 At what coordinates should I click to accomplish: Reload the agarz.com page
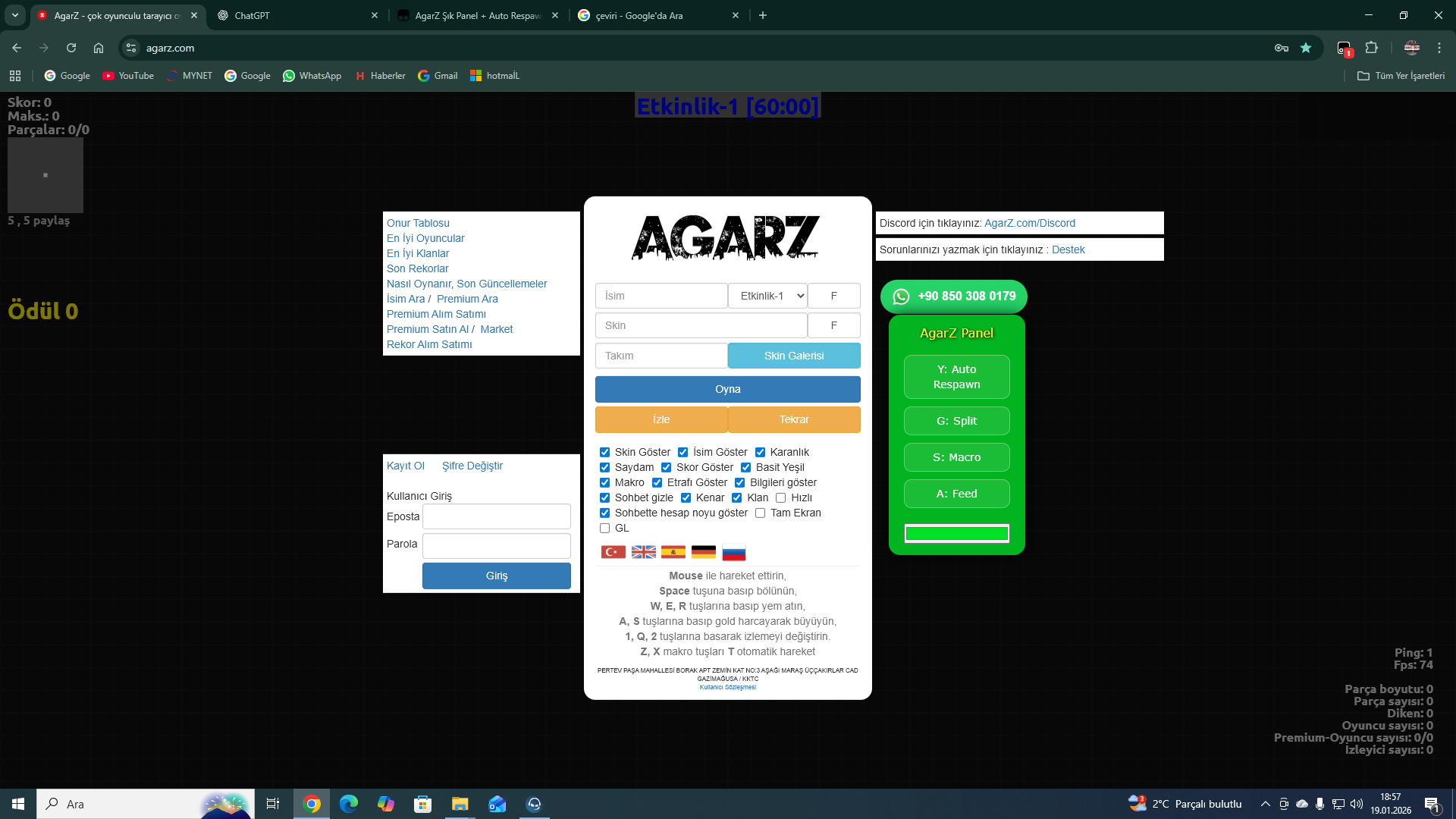71,48
